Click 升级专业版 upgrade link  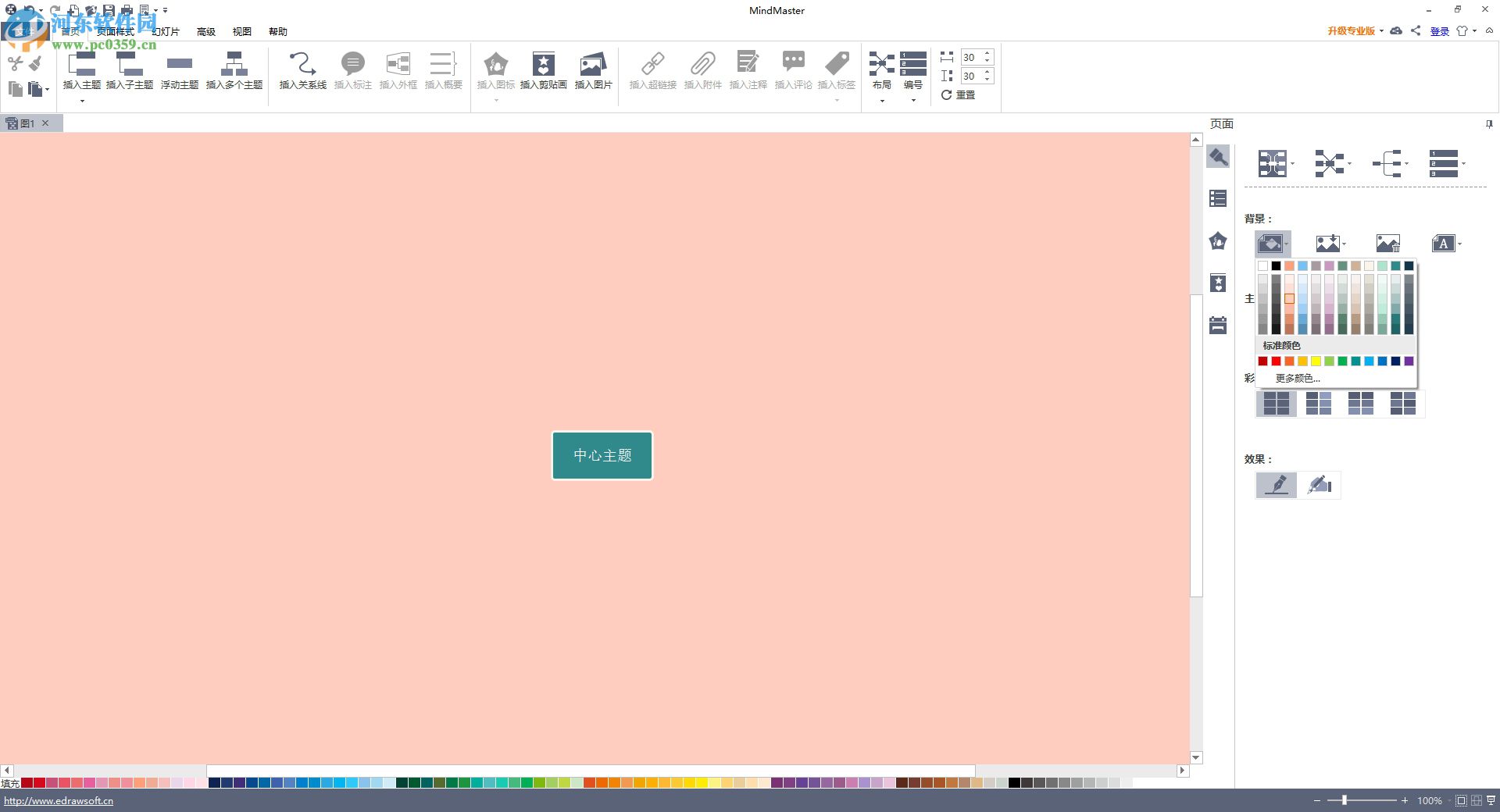click(x=1352, y=31)
